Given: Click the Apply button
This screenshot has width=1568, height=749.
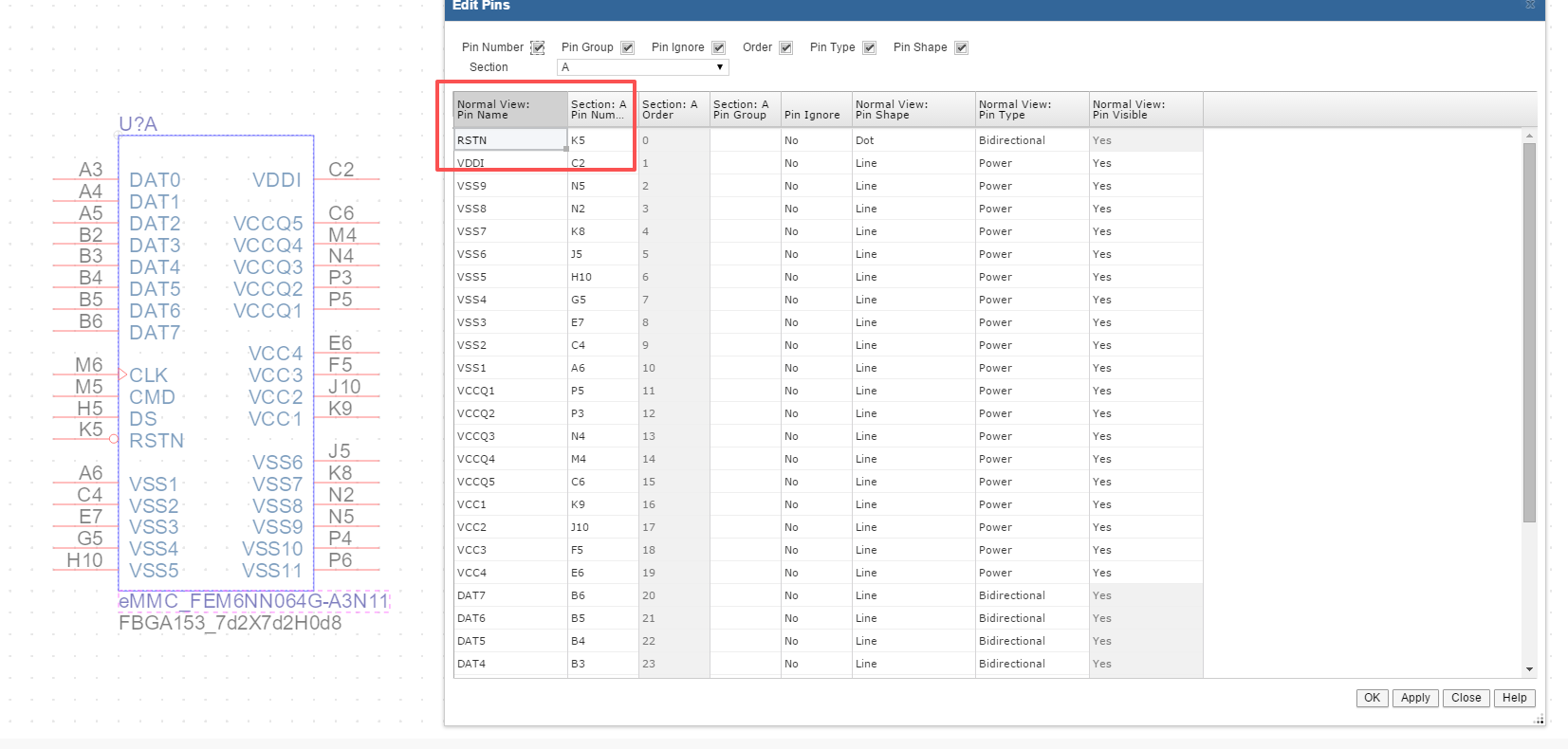Looking at the screenshot, I should (x=1415, y=698).
